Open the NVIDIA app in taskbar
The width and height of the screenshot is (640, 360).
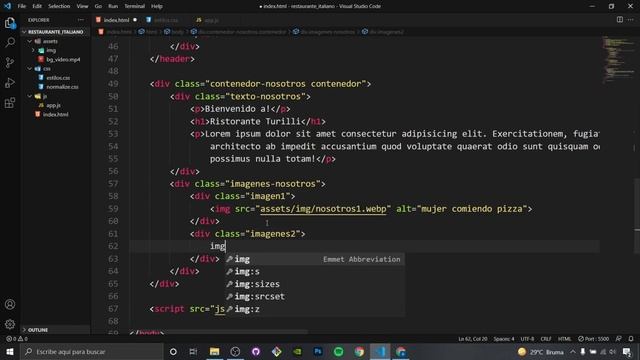click(x=297, y=351)
